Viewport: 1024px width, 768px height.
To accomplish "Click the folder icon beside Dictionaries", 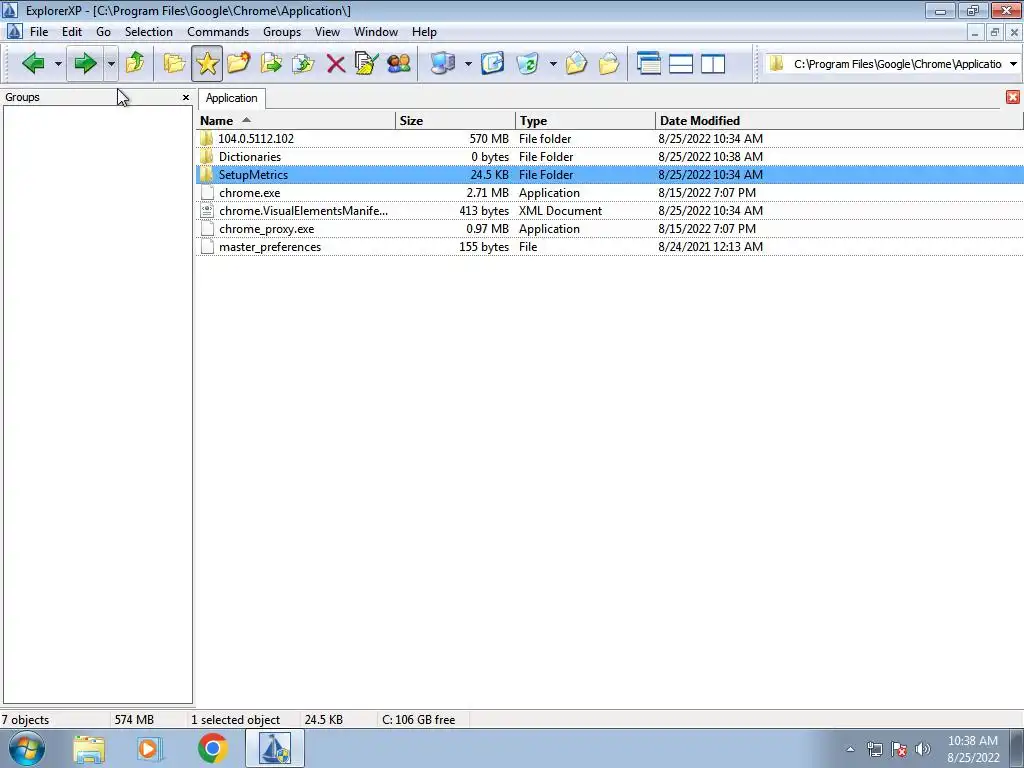I will pyautogui.click(x=207, y=157).
